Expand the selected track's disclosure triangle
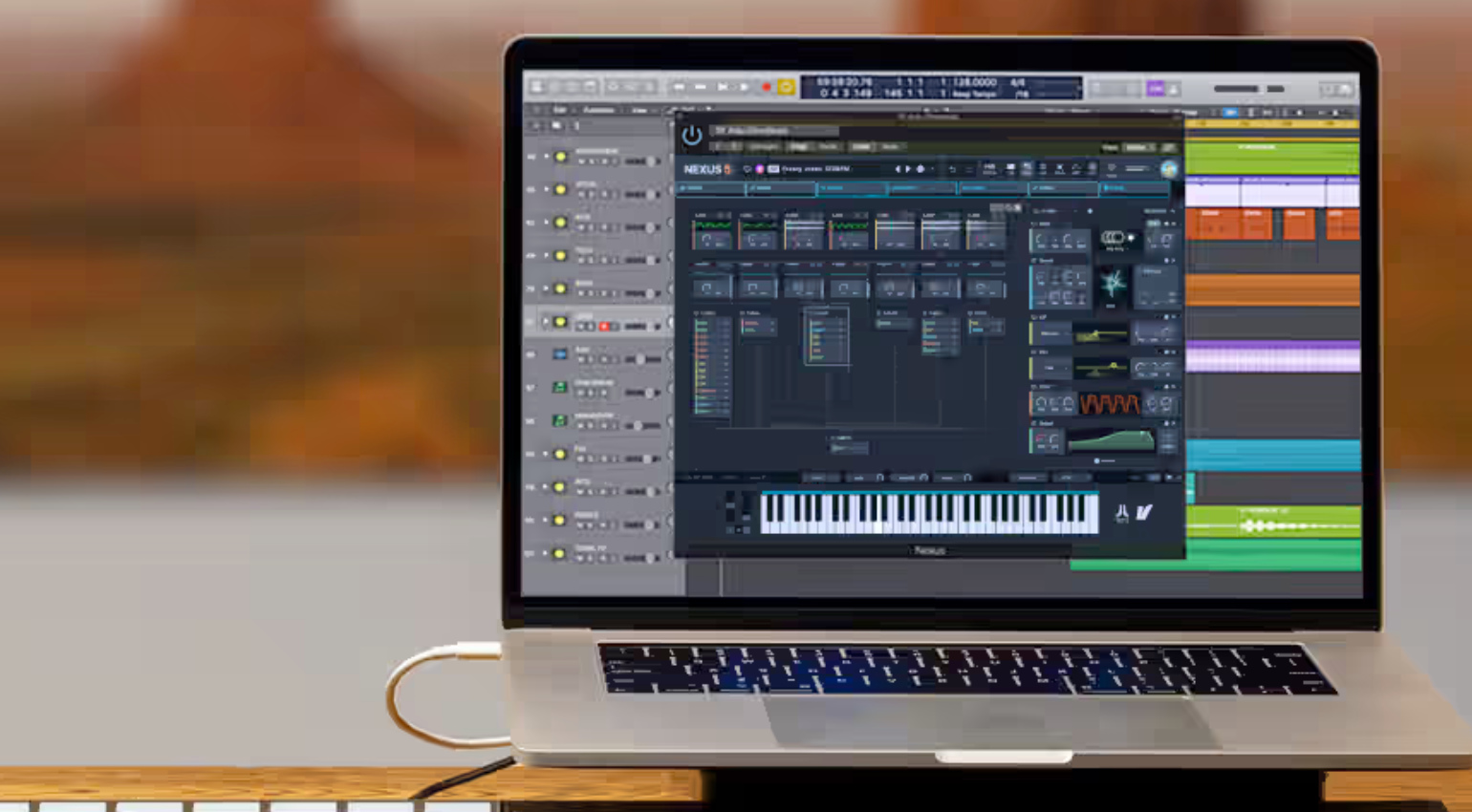Image resolution: width=1472 pixels, height=812 pixels. (x=547, y=322)
